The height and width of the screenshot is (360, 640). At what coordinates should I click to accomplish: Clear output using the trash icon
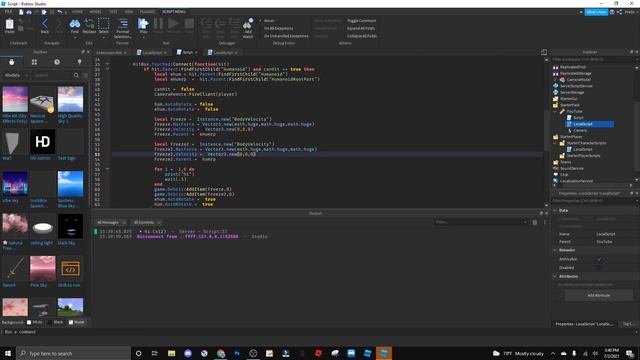(x=535, y=222)
